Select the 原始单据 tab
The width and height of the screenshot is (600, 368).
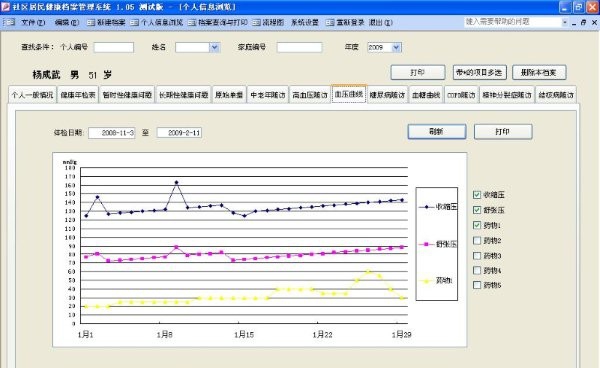pos(229,95)
